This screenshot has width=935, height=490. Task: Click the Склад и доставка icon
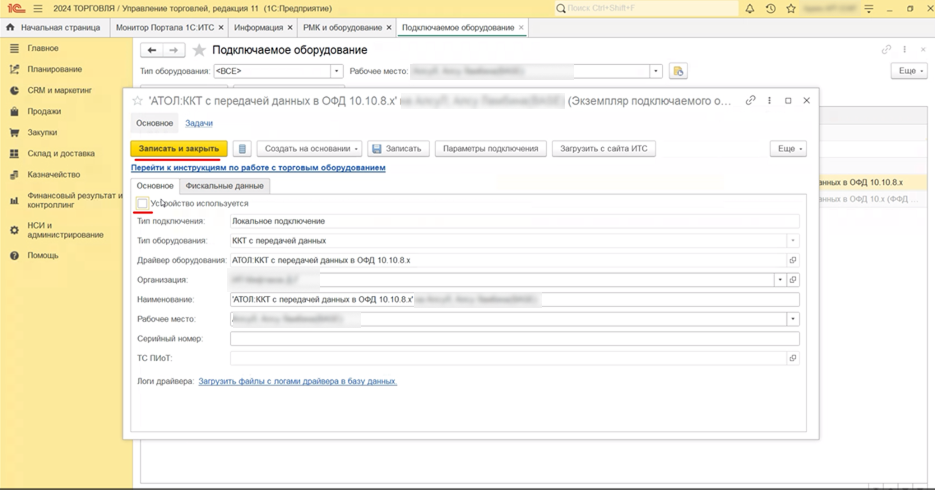[x=14, y=153]
